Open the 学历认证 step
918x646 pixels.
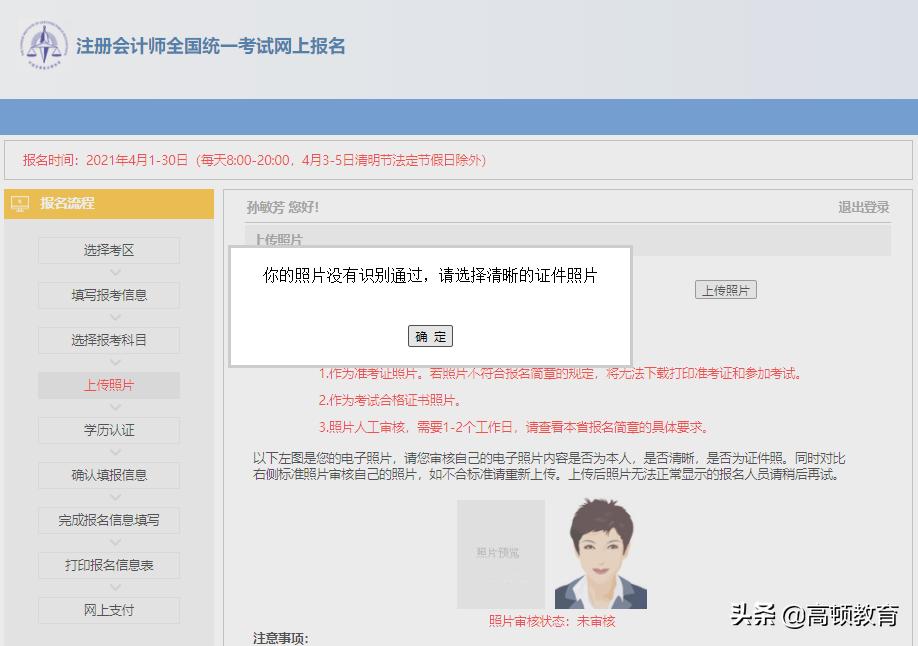click(109, 430)
